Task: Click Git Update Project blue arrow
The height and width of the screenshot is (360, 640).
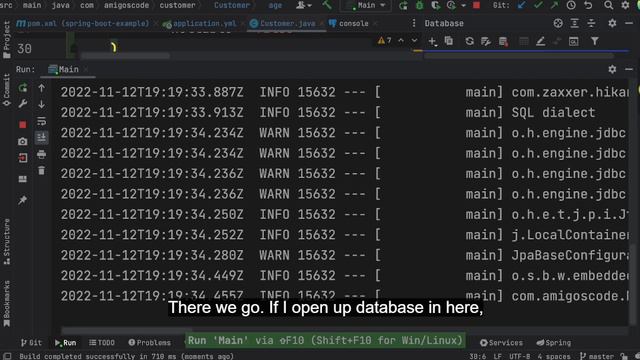Action: click(522, 5)
